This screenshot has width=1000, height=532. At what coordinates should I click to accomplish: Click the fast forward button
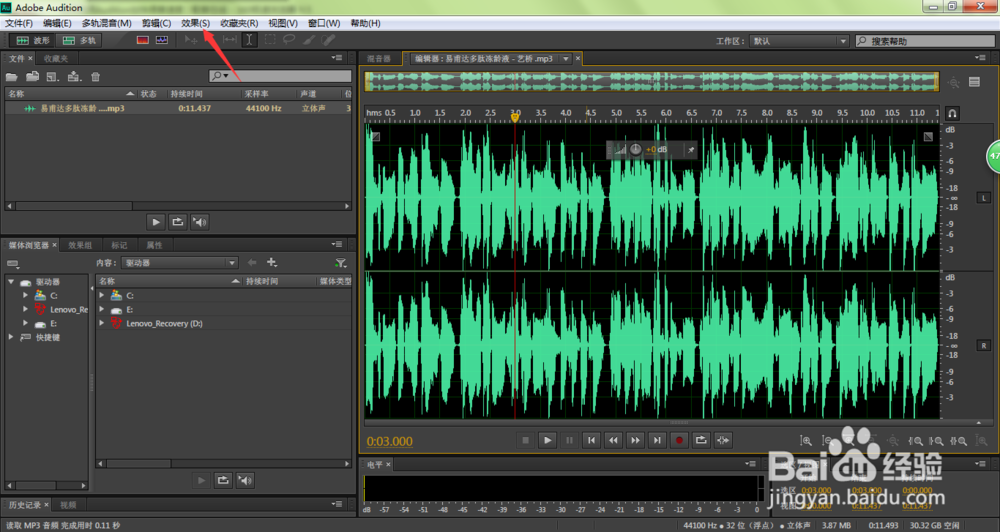tap(635, 440)
